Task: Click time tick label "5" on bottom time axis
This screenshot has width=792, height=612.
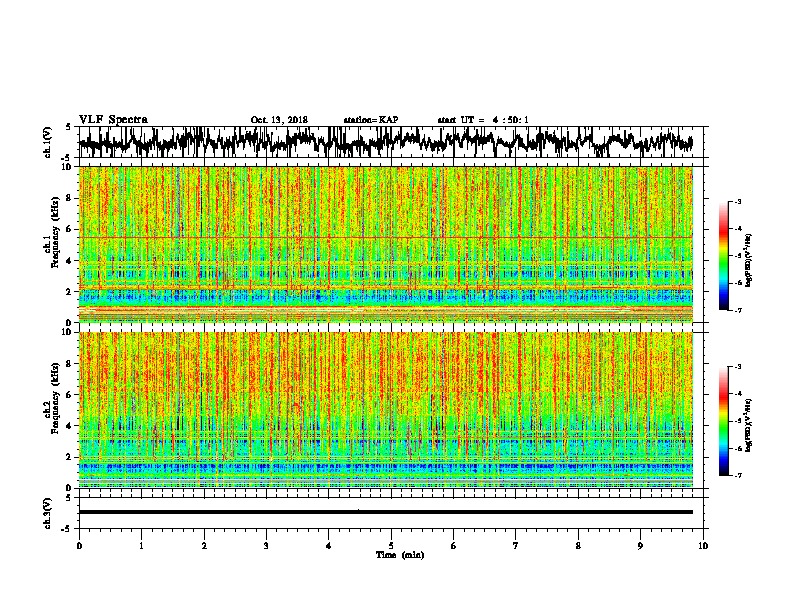Action: [x=391, y=546]
